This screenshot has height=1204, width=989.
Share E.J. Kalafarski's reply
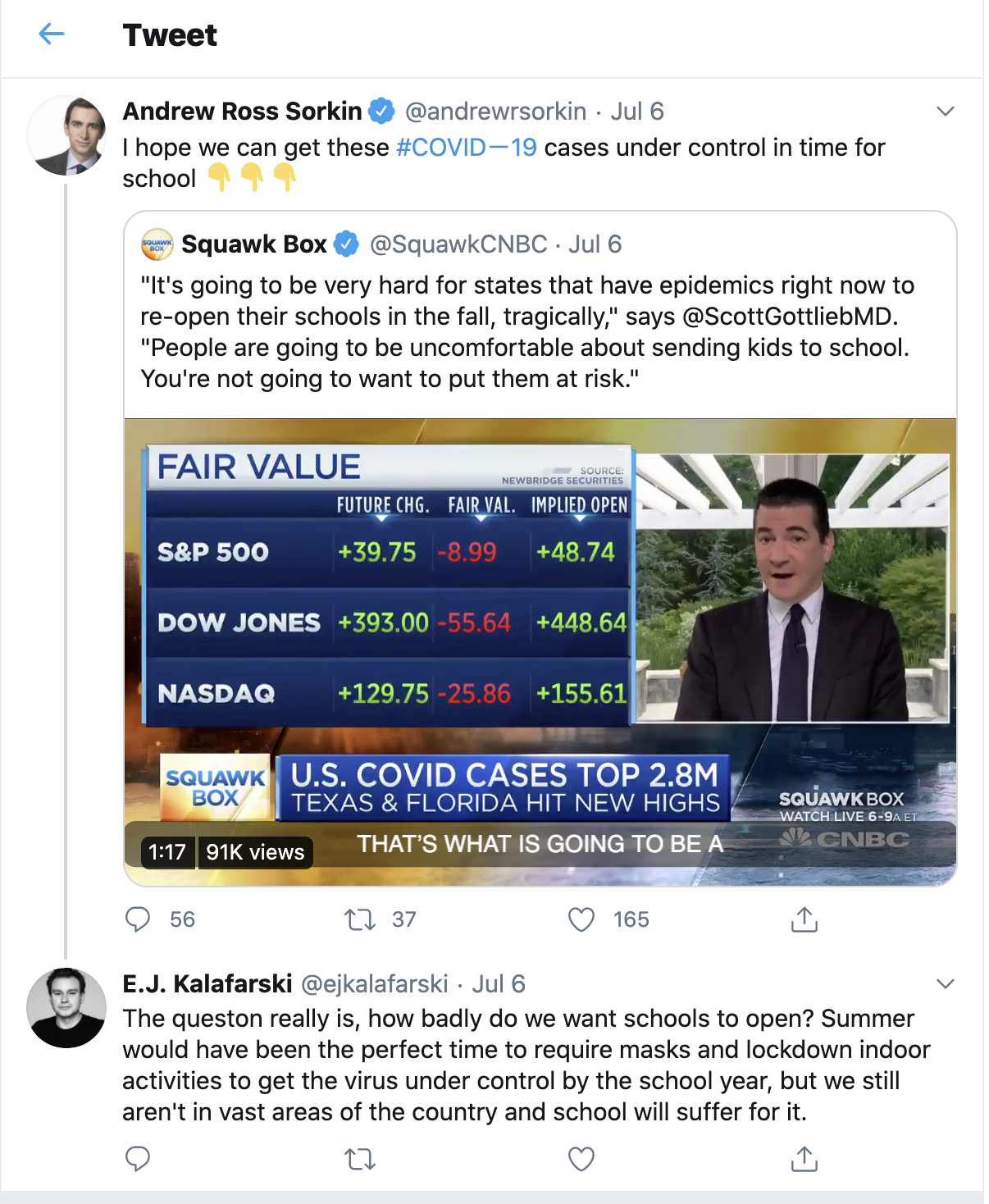tap(804, 1159)
